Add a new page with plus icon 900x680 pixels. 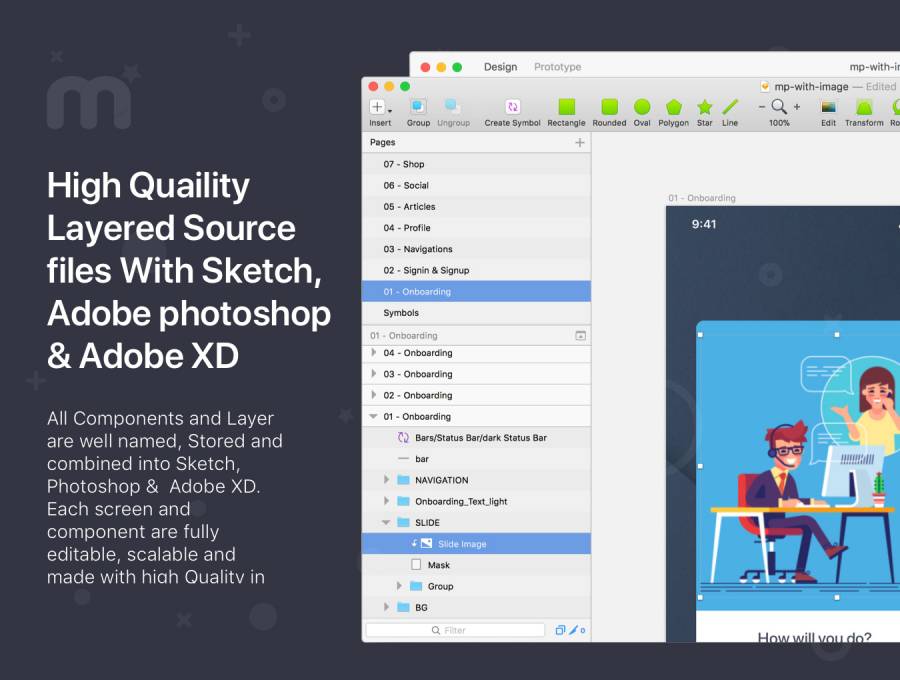(x=579, y=143)
